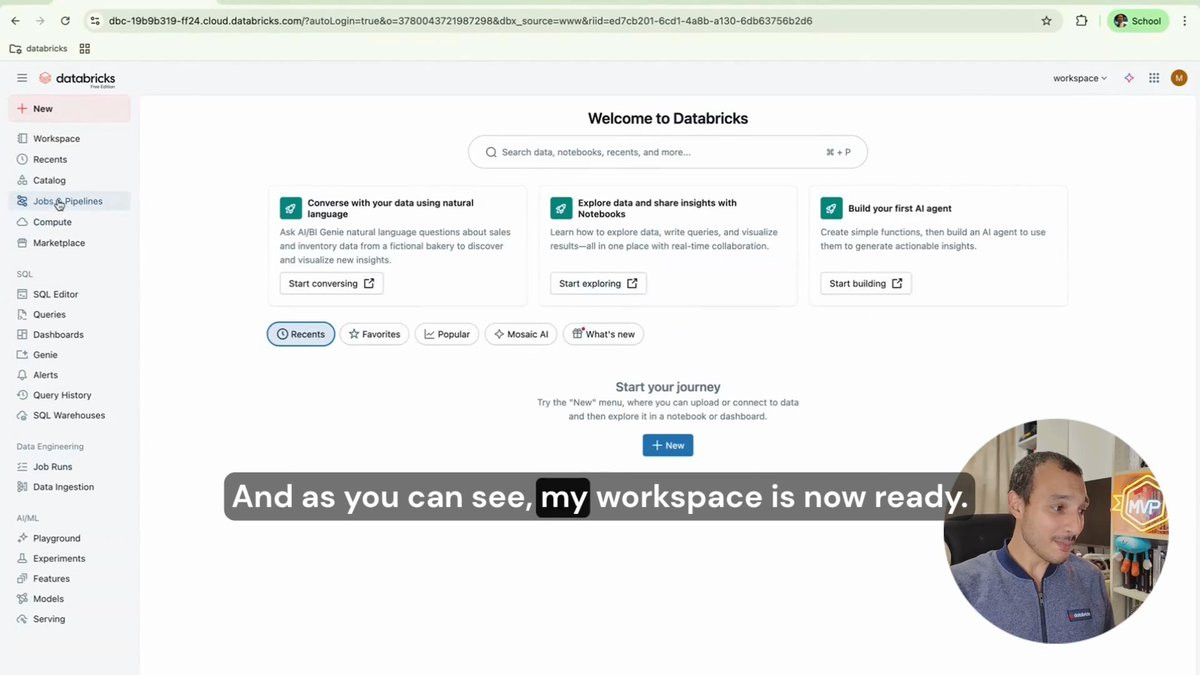
Task: Click the New button in the sidebar
Action: (69, 108)
